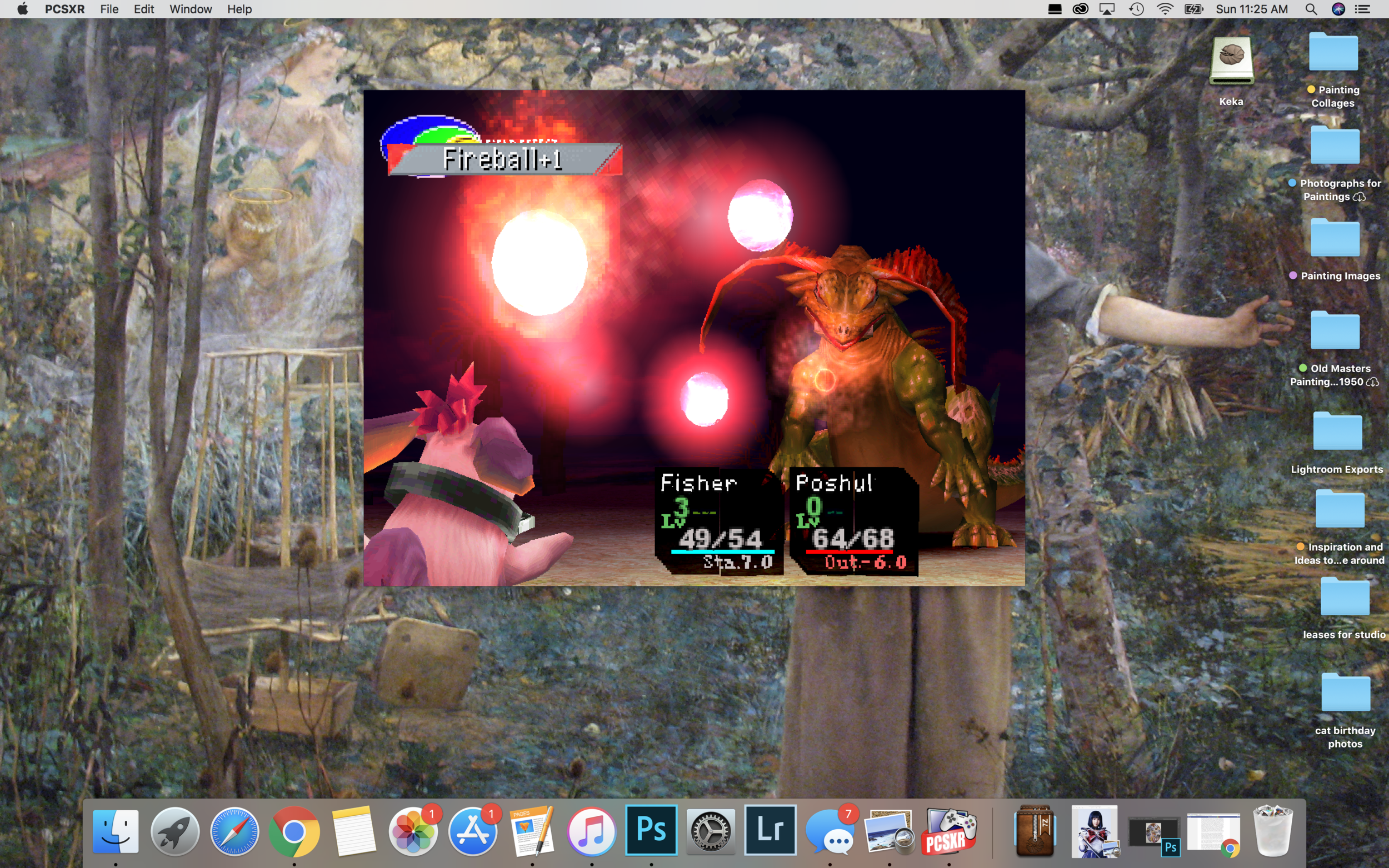Screen dimensions: 1389x868
Task: Launch PCSXR from the Dock
Action: [x=948, y=831]
